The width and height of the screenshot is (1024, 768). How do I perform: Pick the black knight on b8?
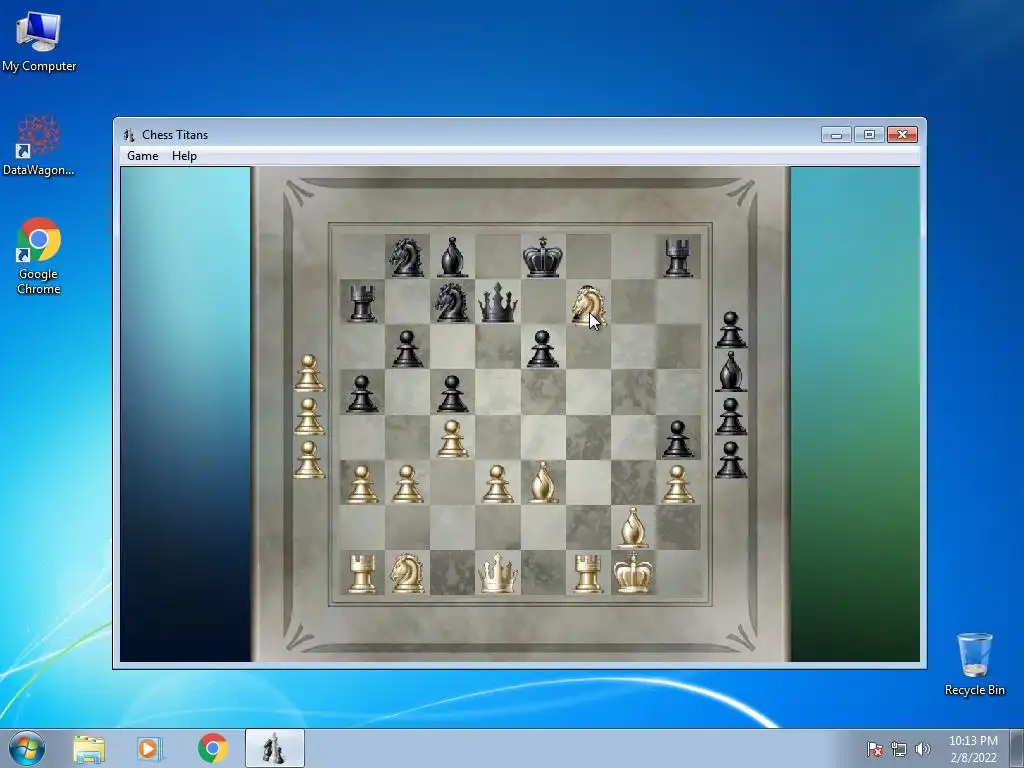(x=406, y=257)
